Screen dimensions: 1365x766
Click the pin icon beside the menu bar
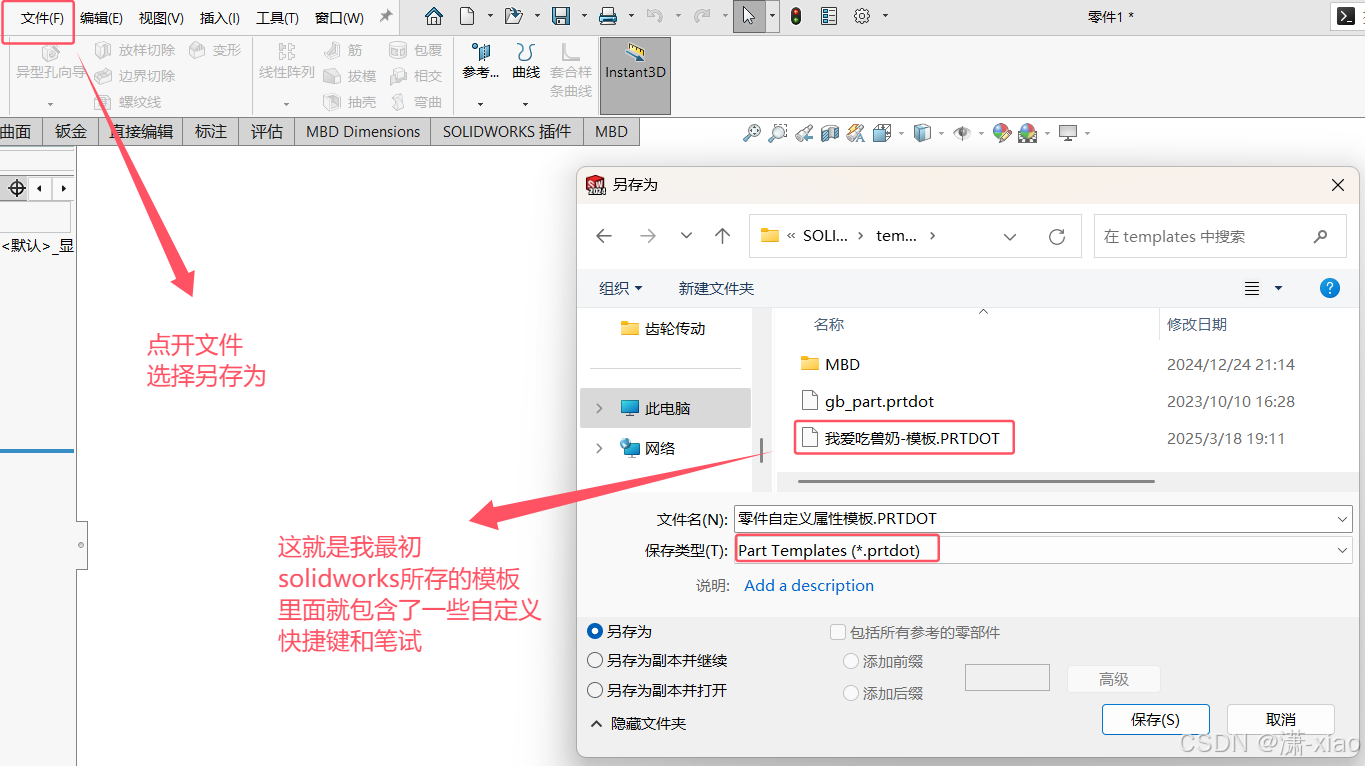click(385, 17)
